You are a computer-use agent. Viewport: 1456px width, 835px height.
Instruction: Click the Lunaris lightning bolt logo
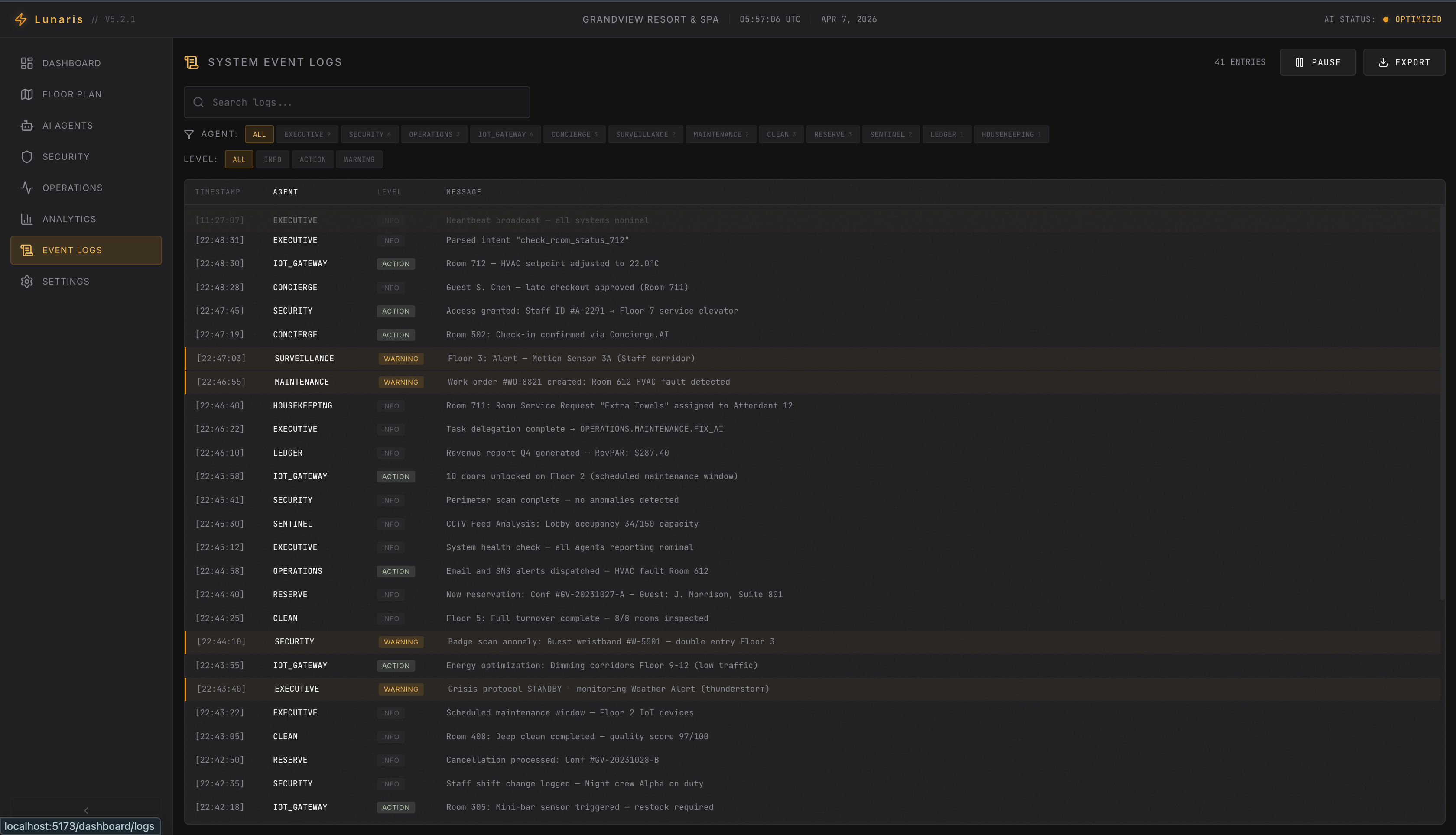point(21,19)
